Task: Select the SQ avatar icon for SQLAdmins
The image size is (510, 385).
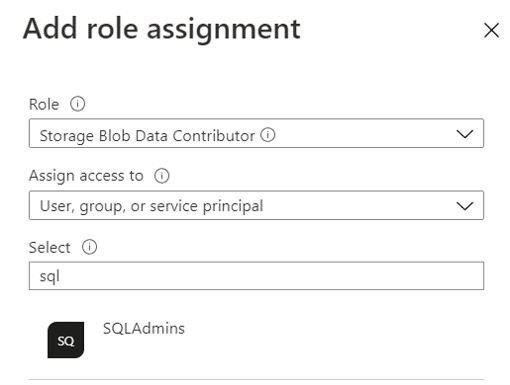Action: pos(66,340)
